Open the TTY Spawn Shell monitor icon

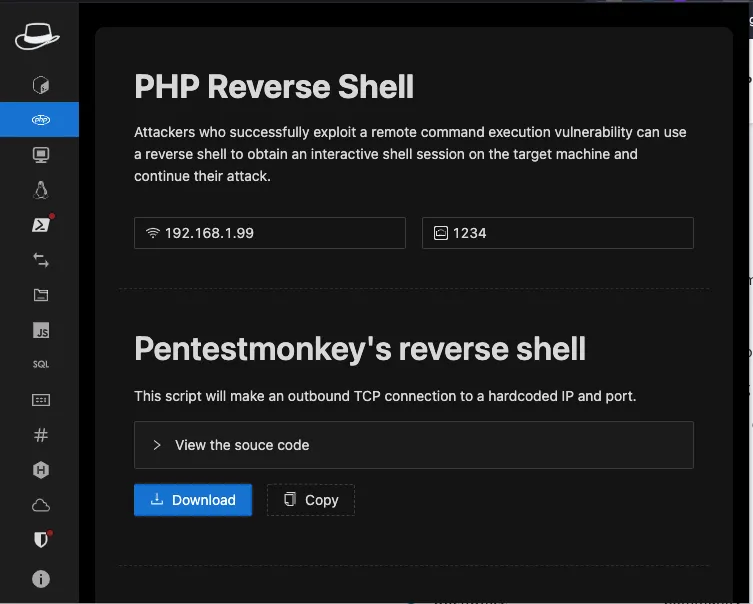[40, 155]
